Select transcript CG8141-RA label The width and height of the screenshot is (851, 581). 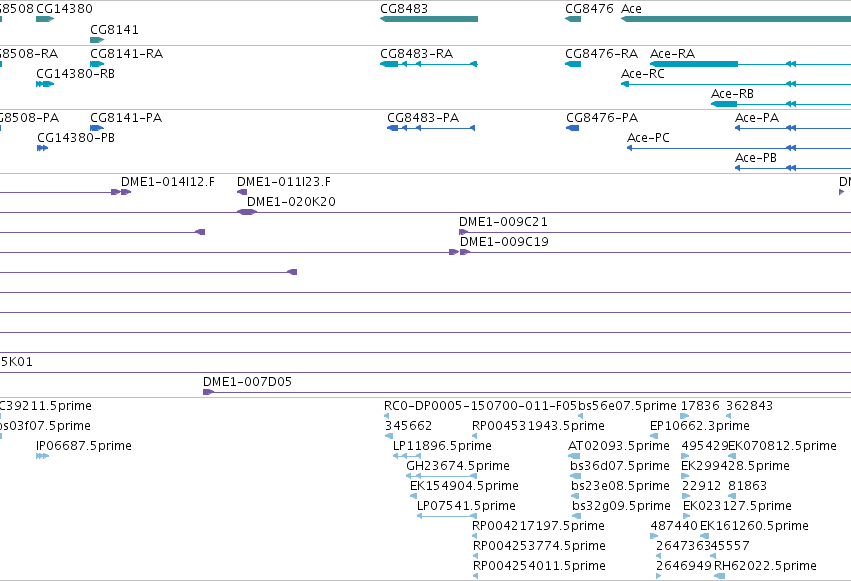coord(126,54)
